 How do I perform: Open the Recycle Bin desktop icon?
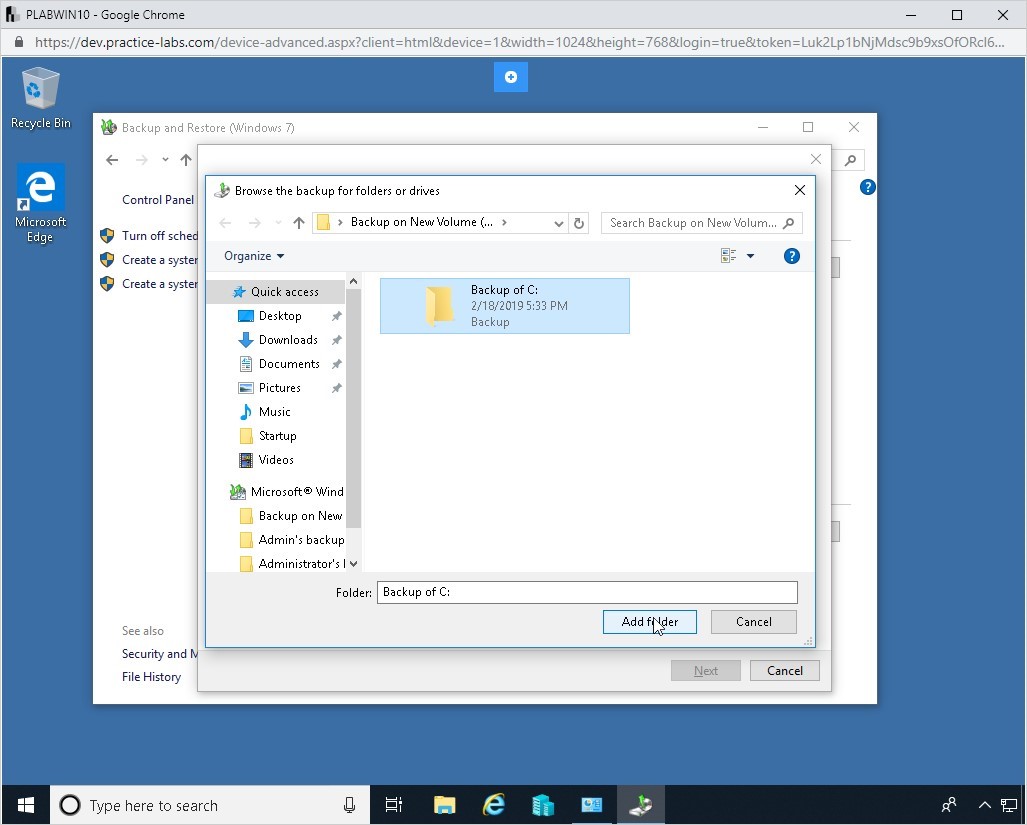[x=41, y=98]
